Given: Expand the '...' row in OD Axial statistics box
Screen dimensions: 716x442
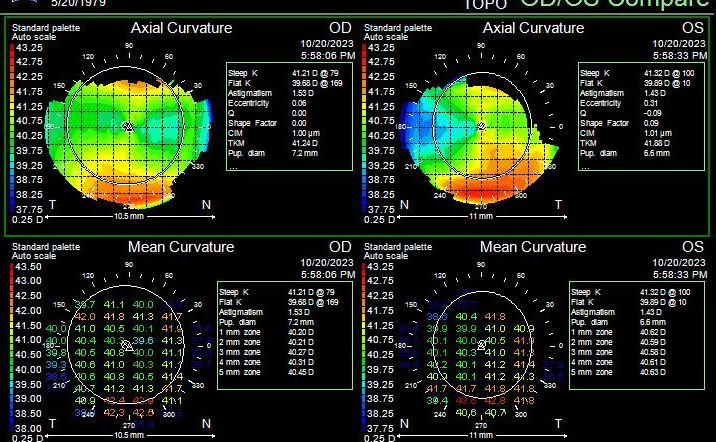Looking at the screenshot, I should tap(232, 166).
